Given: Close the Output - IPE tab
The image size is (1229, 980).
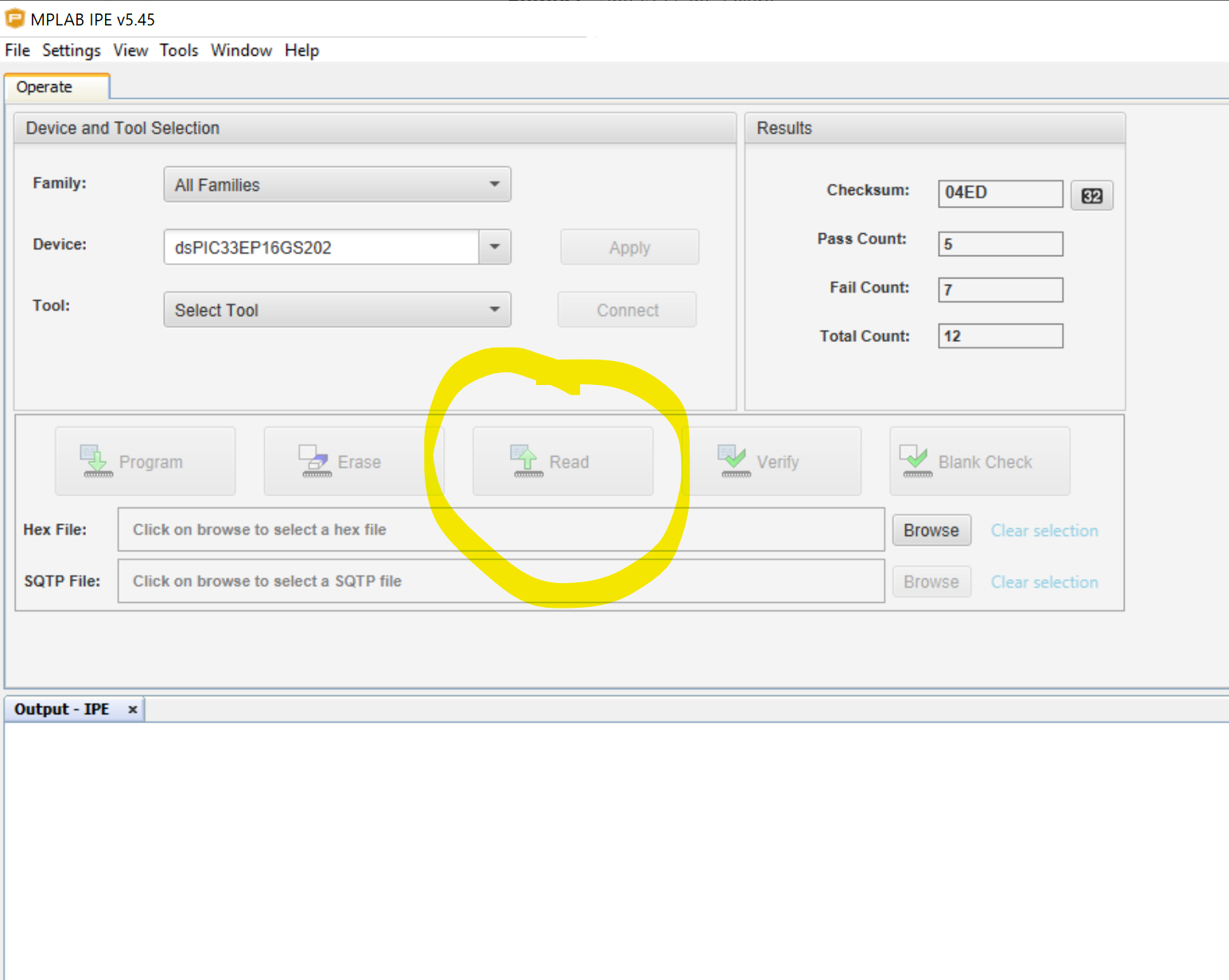Looking at the screenshot, I should coord(133,709).
